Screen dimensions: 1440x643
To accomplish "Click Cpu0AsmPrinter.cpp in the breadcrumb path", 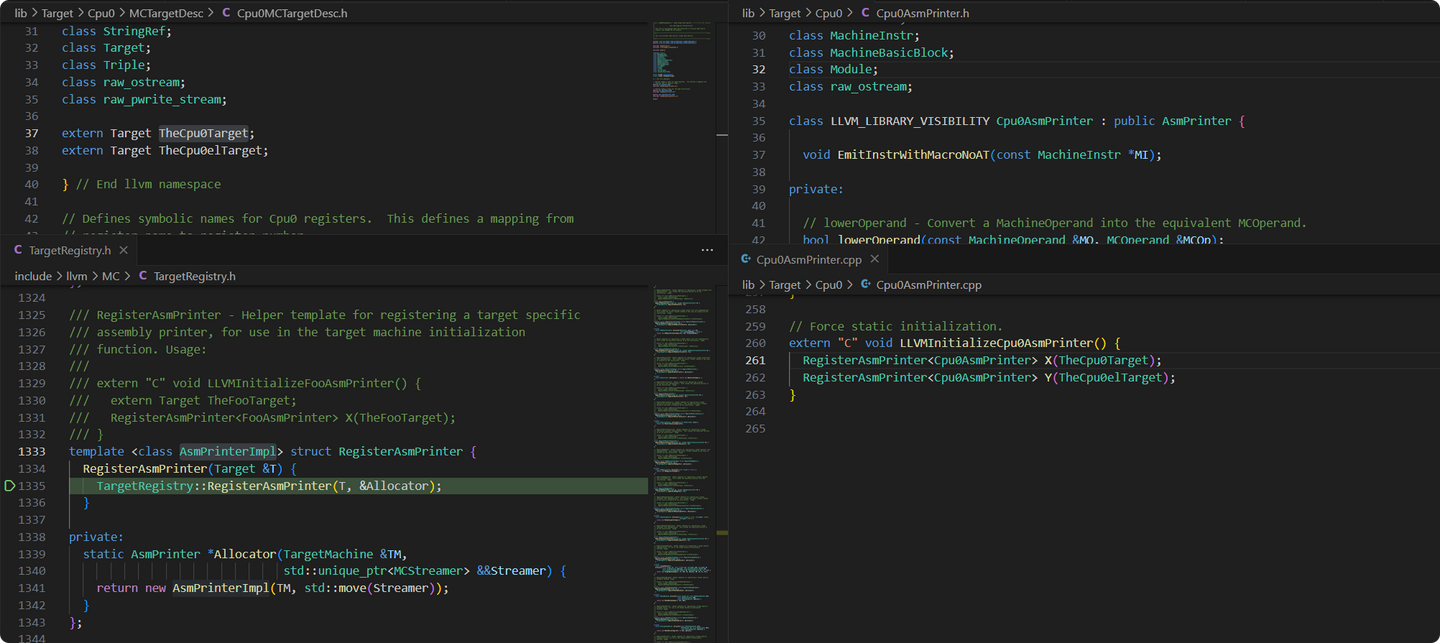I will (x=928, y=285).
